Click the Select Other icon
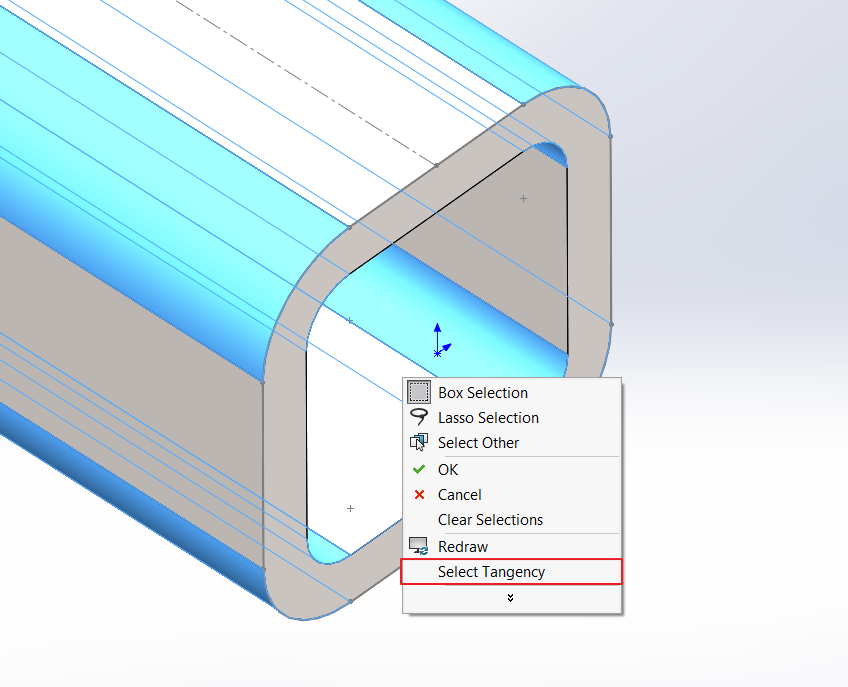This screenshot has width=848, height=687. pyautogui.click(x=419, y=443)
